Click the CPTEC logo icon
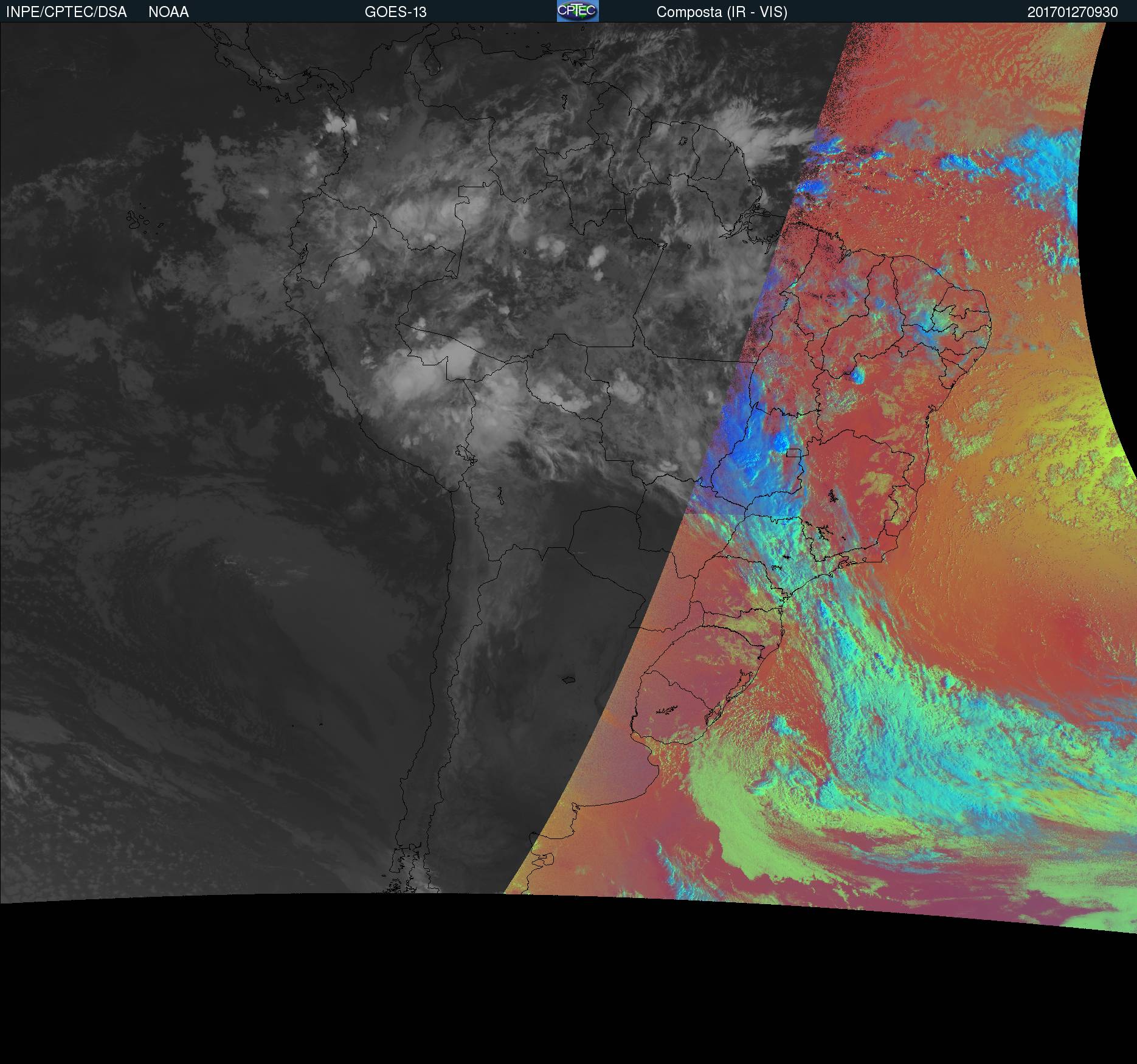1137x1064 pixels. point(578,11)
